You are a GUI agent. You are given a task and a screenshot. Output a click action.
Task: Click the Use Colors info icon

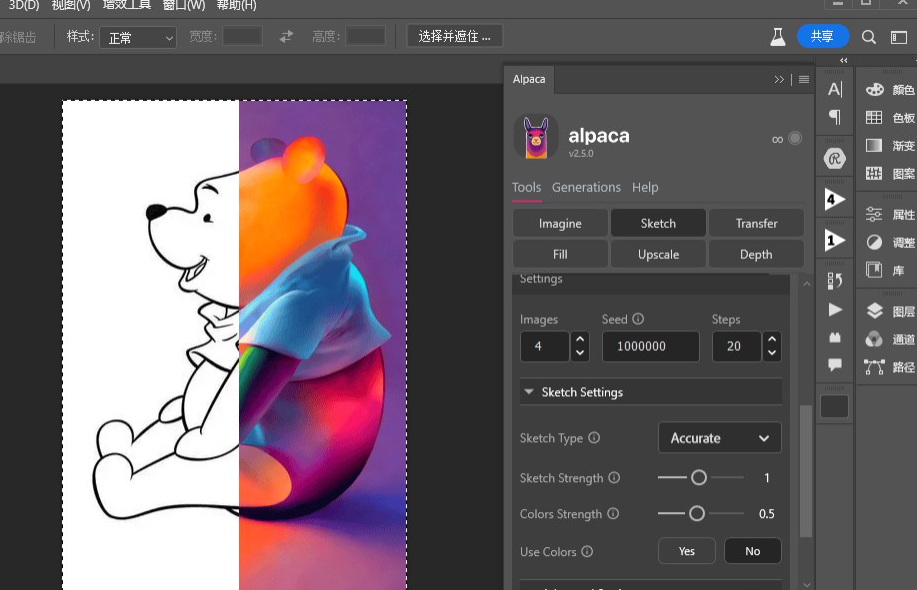(587, 551)
